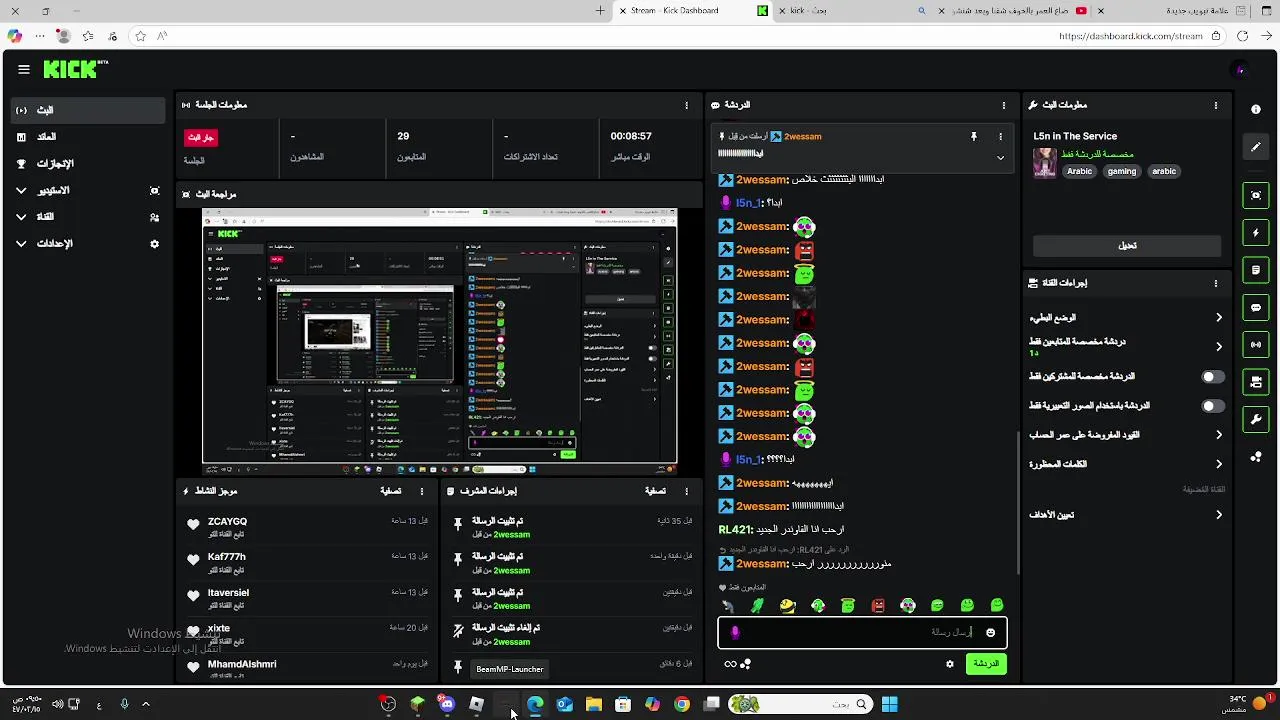Toggle the chat bubble panel icon in the right rail

click(1256, 308)
